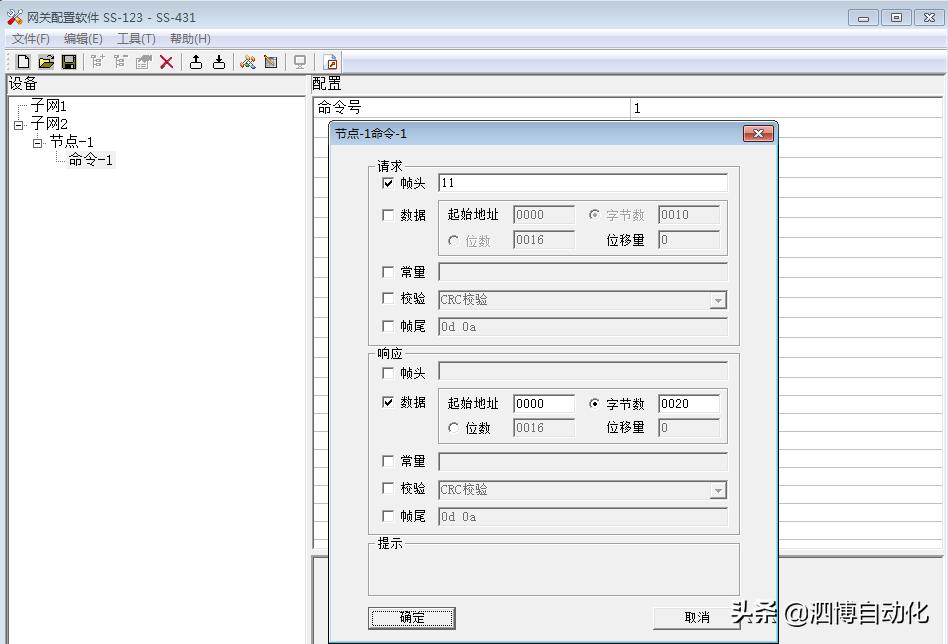Open the 工具 menu
The image size is (948, 644).
click(134, 38)
